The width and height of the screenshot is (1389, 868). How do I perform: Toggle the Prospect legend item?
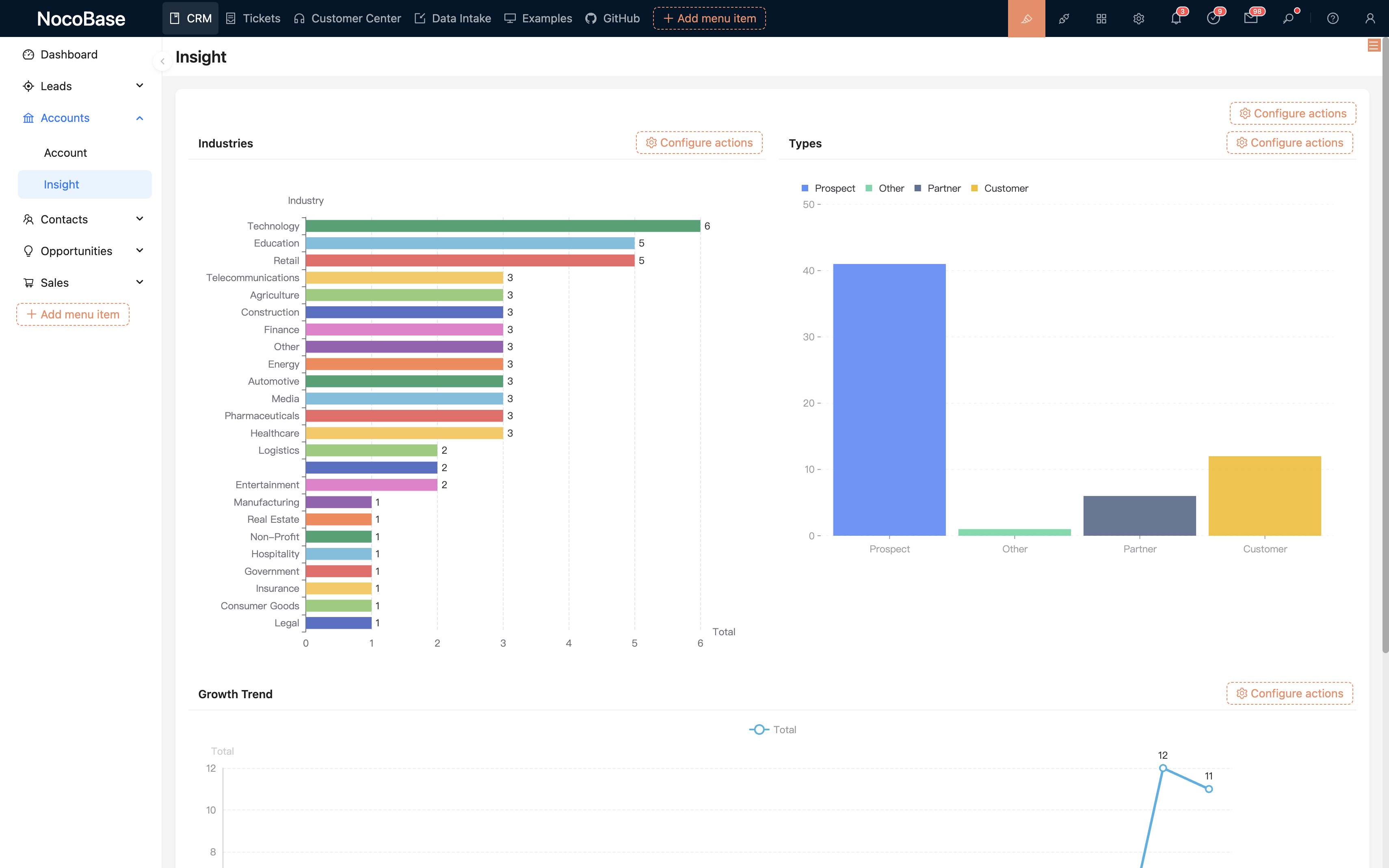click(828, 188)
